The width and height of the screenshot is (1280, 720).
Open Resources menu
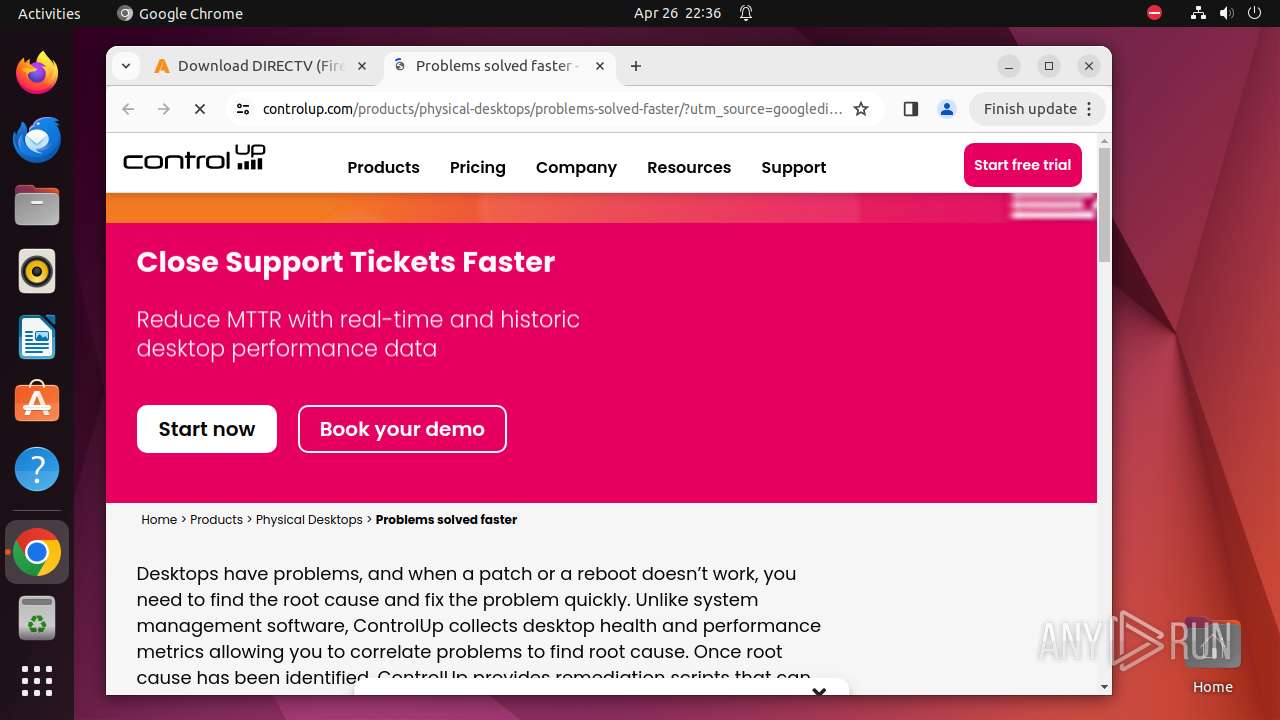point(689,167)
